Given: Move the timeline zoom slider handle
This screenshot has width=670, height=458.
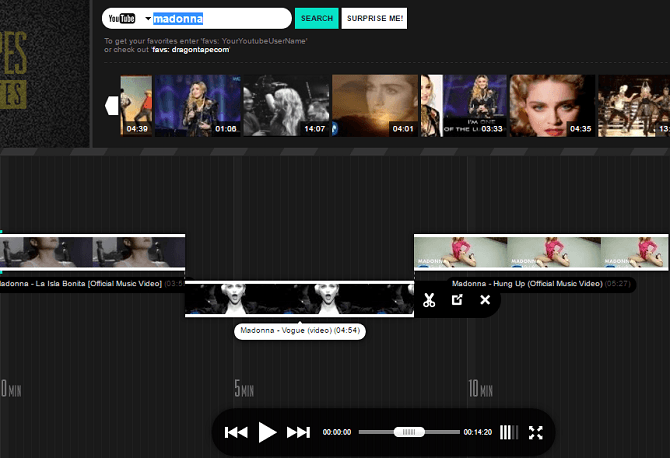Looking at the screenshot, I should click(409, 432).
